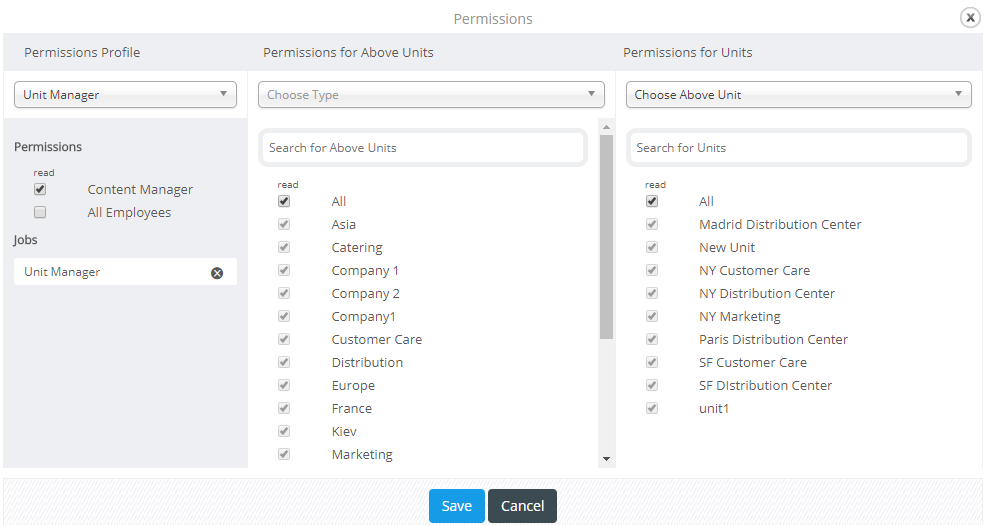Expand the Choose Above Unit dropdown
The height and width of the screenshot is (525, 987).
(799, 94)
